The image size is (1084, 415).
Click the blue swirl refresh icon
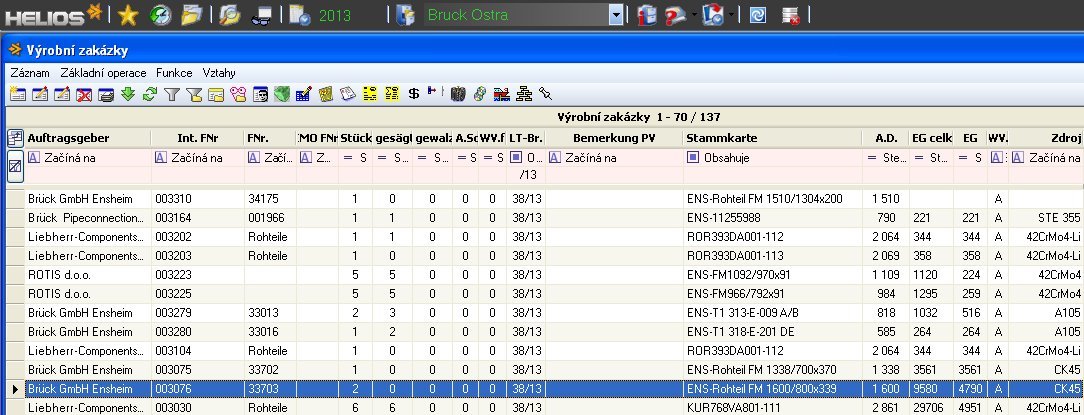click(x=758, y=15)
